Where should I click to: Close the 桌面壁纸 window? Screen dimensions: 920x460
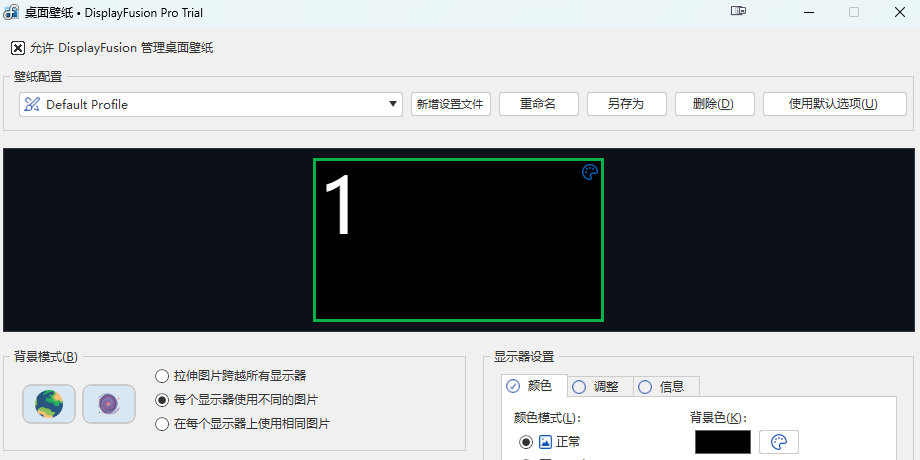coord(899,12)
